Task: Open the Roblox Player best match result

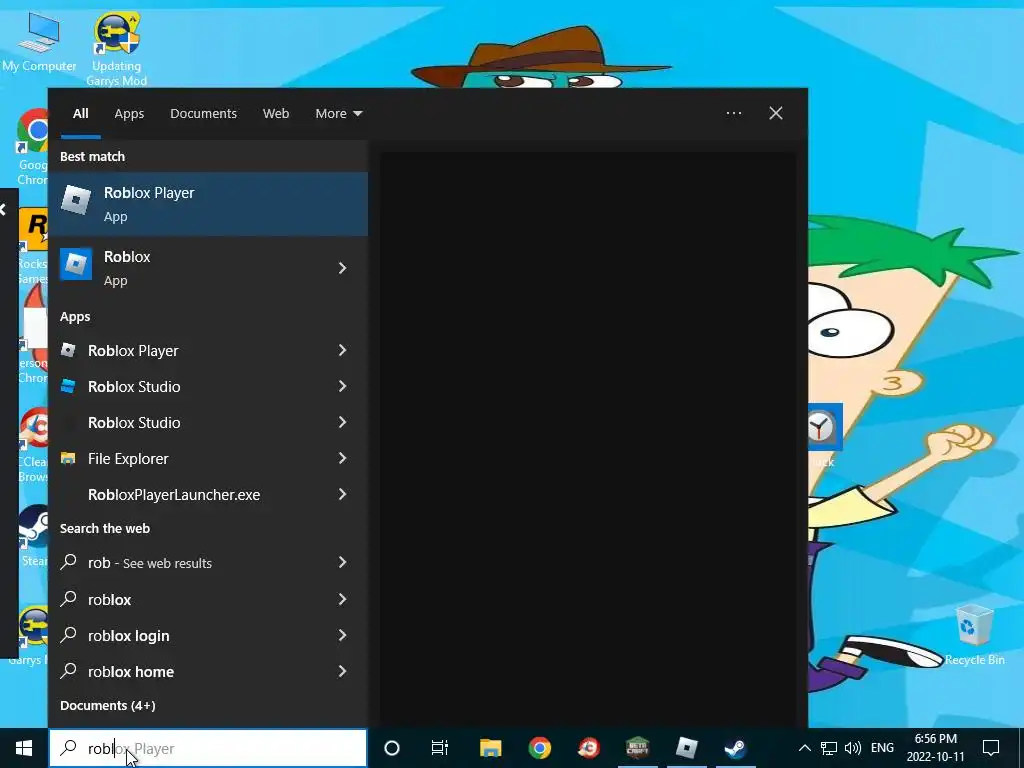Action: (x=208, y=204)
